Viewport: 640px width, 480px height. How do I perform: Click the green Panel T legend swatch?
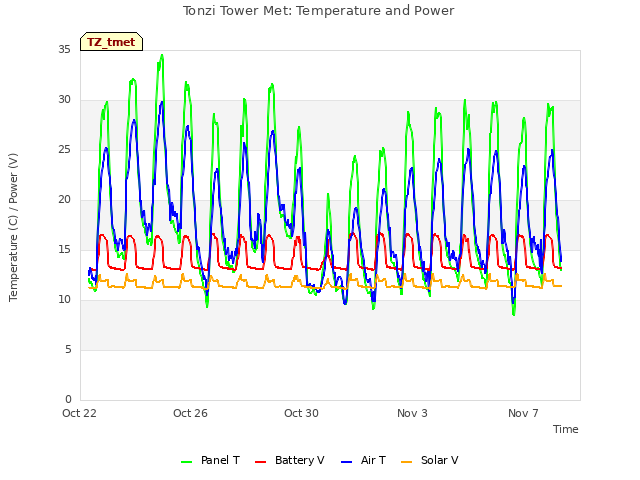[187, 462]
